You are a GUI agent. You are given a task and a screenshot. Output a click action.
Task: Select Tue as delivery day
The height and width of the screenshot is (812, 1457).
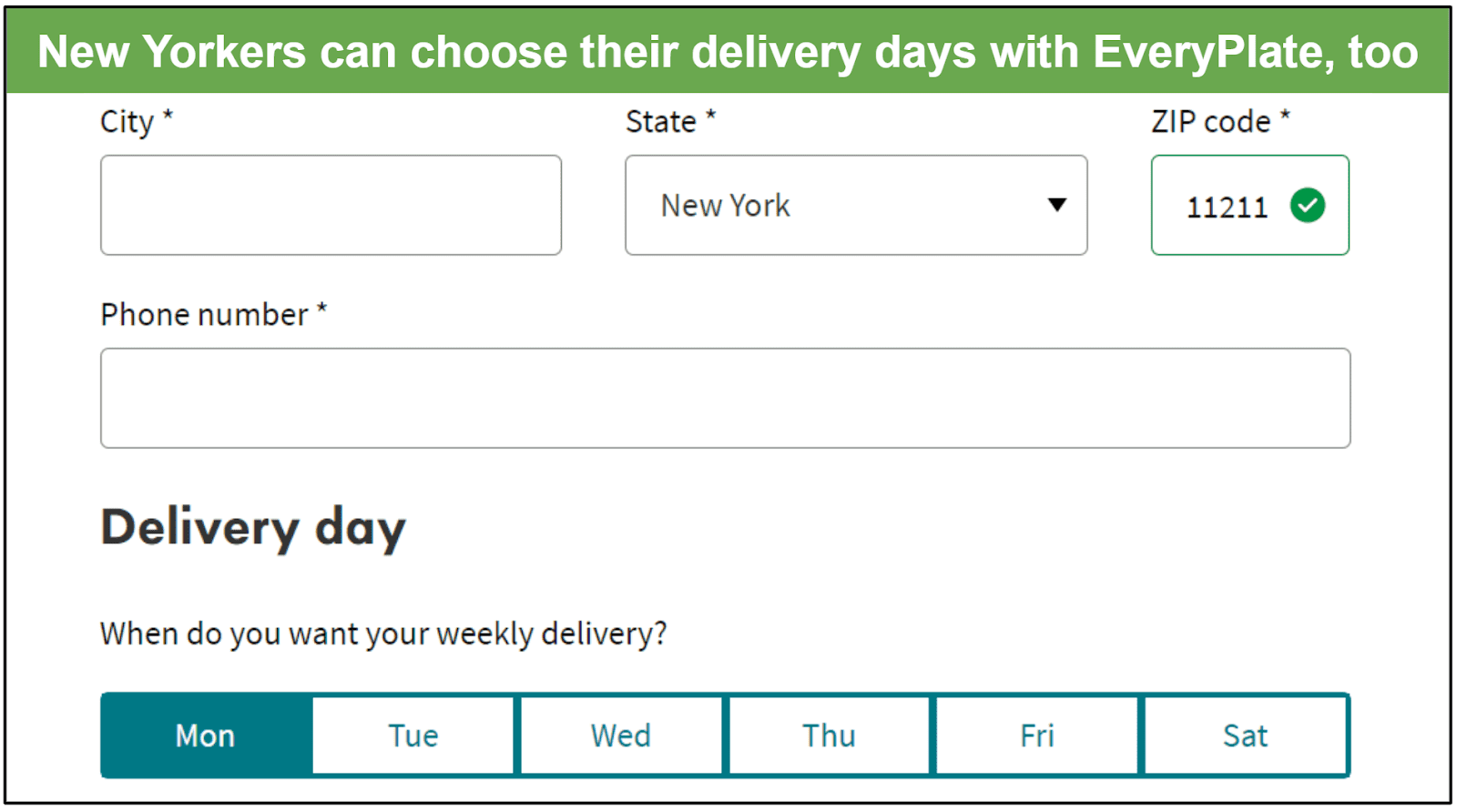pos(413,736)
